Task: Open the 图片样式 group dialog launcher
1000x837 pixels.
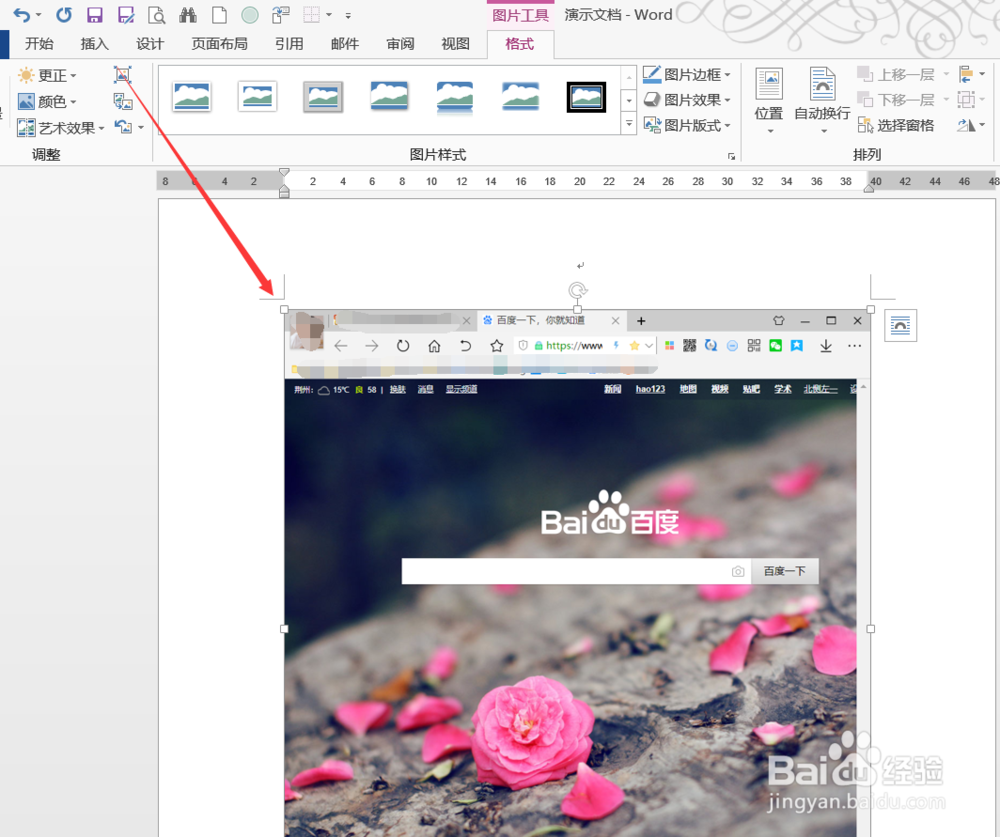Action: 732,156
